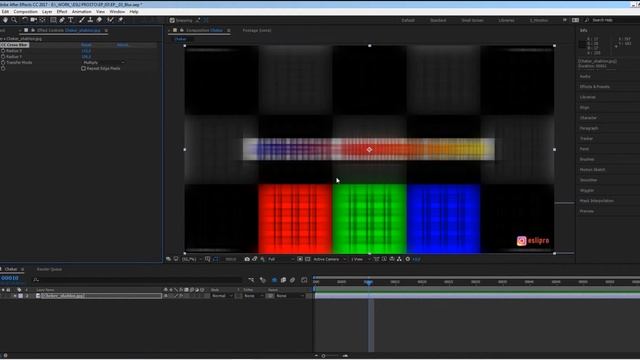Click the timeline current timecode field

click(x=10, y=278)
